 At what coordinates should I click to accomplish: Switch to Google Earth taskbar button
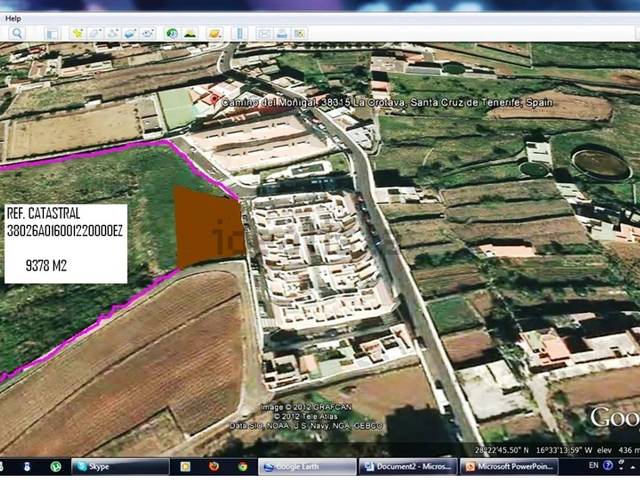point(307,467)
